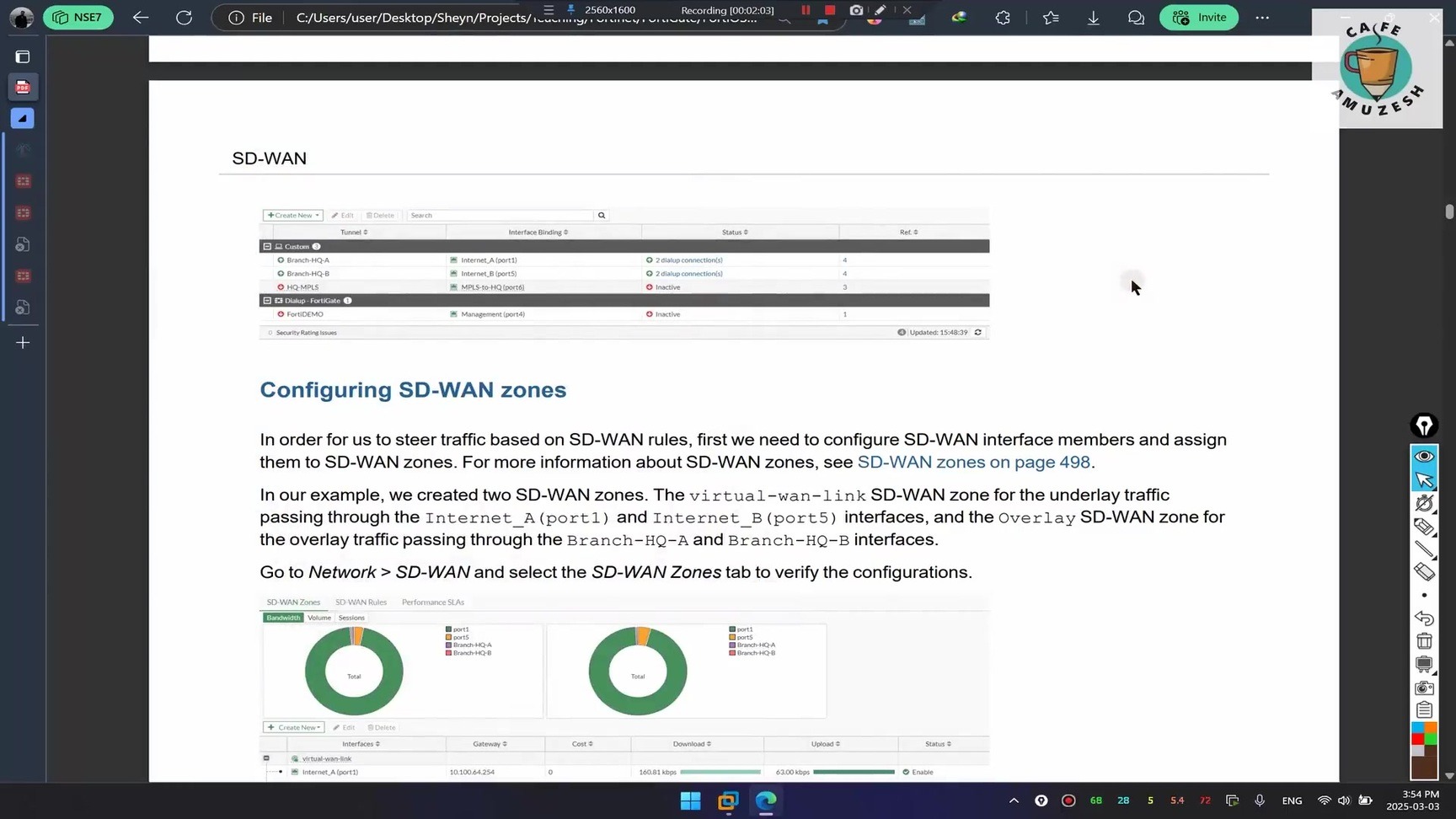Pick the orange color swatch

click(x=1431, y=728)
